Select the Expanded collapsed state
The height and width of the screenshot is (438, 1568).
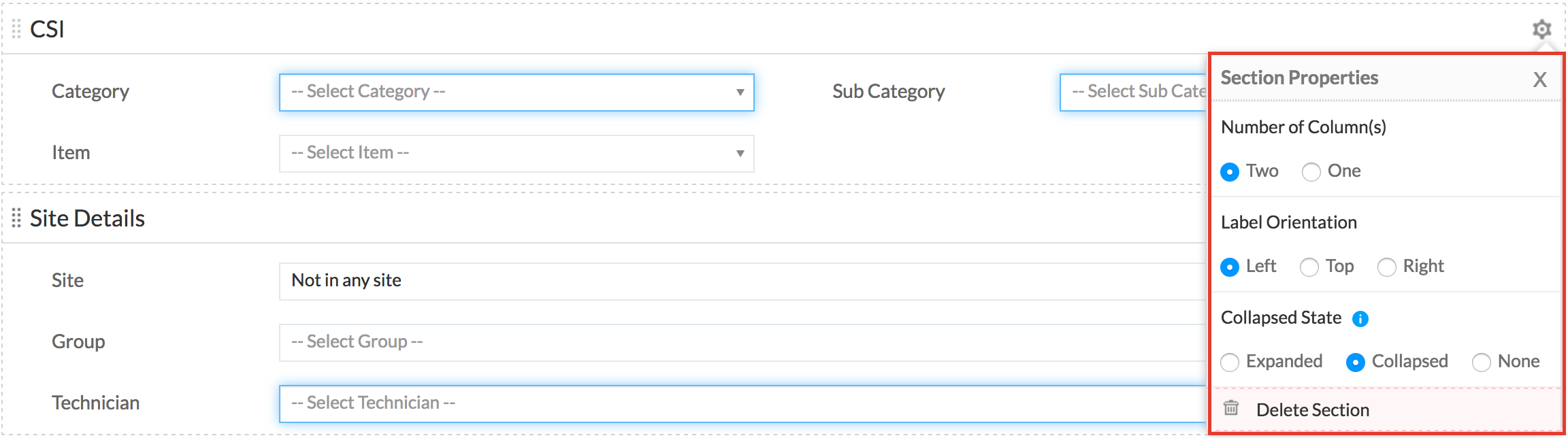tap(1230, 363)
